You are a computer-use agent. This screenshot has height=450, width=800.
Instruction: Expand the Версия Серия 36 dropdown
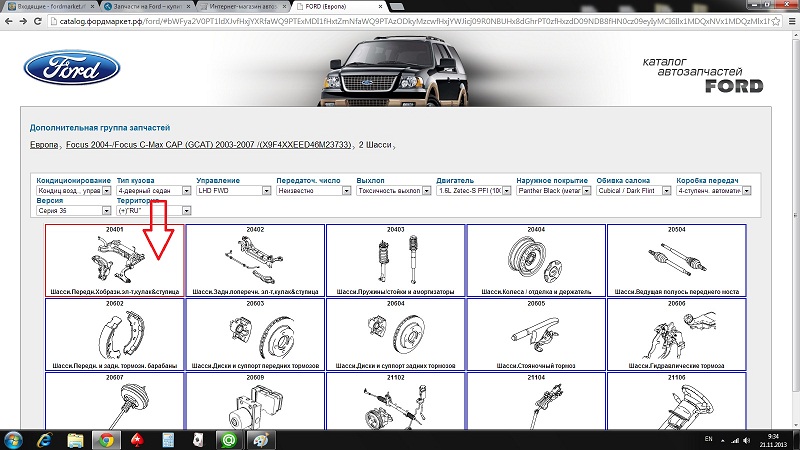tap(73, 210)
